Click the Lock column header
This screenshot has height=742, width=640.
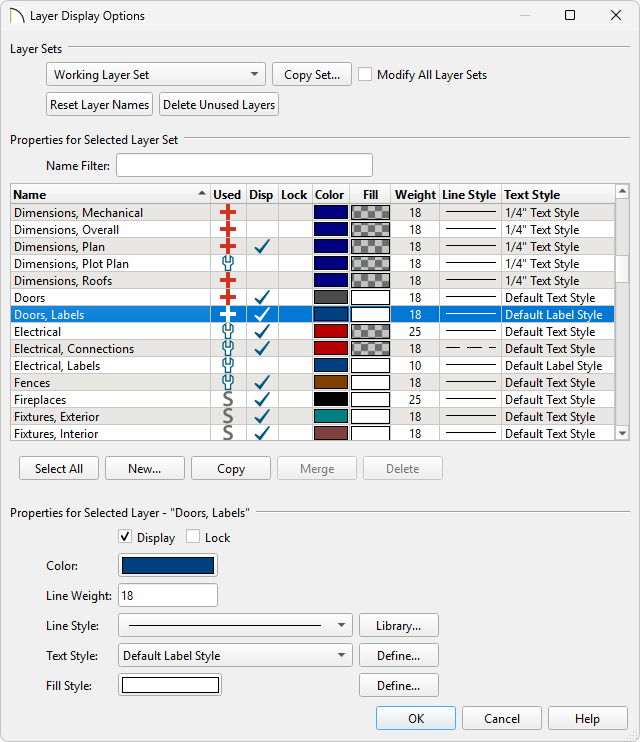coord(294,194)
